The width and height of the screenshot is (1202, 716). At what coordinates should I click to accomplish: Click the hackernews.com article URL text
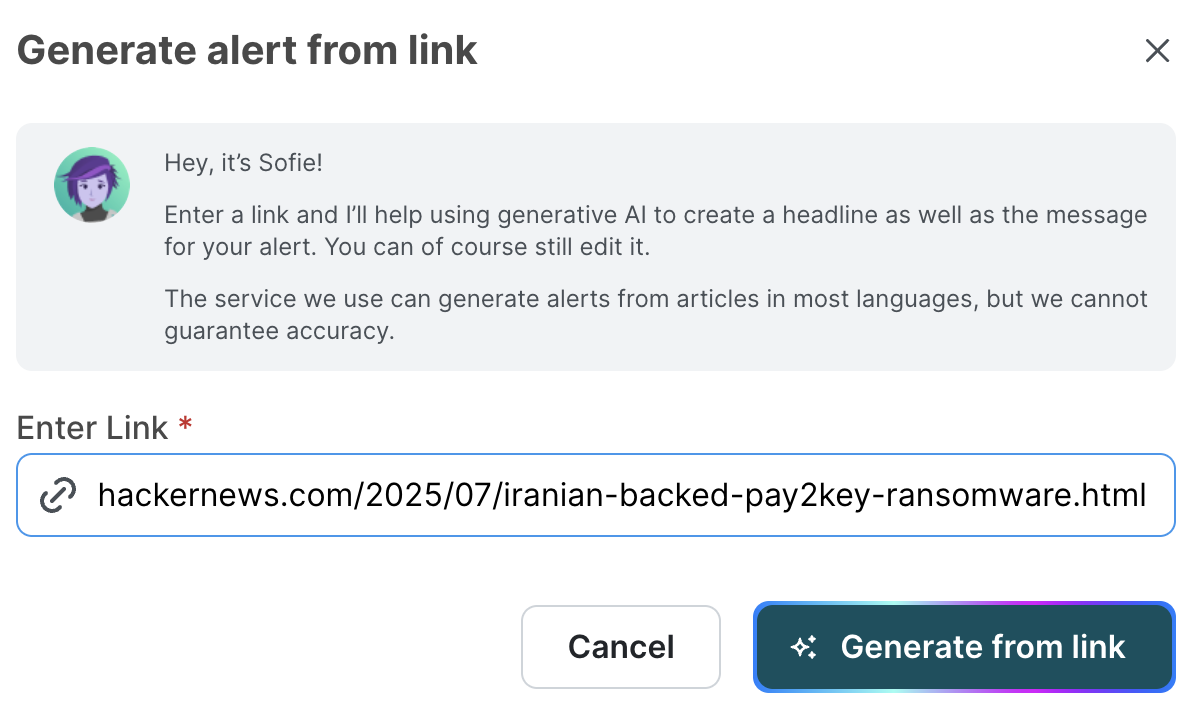click(620, 494)
